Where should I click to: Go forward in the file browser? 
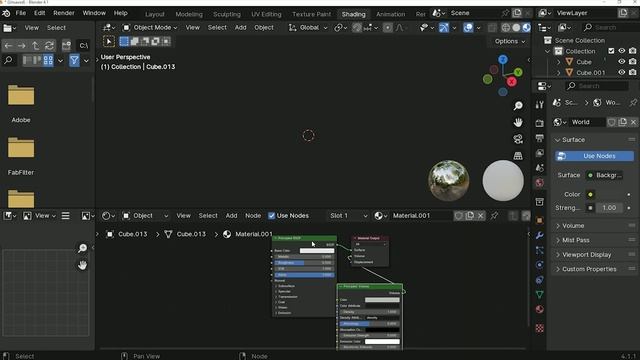point(21,45)
